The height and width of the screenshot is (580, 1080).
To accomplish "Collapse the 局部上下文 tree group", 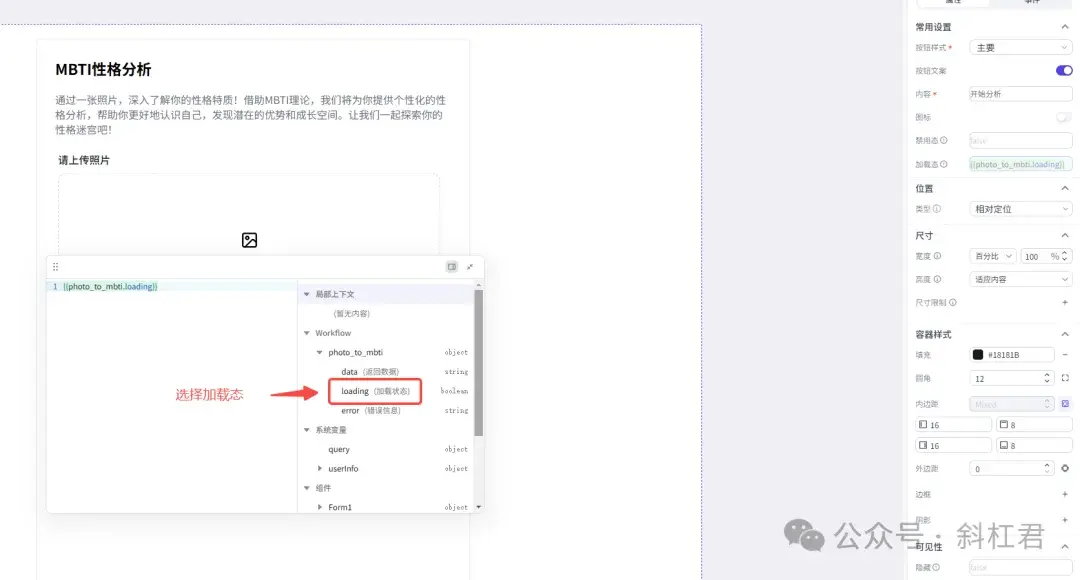I will [307, 294].
